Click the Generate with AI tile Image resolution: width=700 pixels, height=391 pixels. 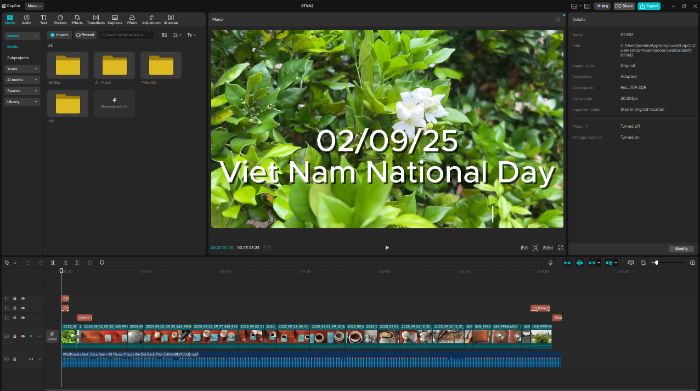pos(114,104)
